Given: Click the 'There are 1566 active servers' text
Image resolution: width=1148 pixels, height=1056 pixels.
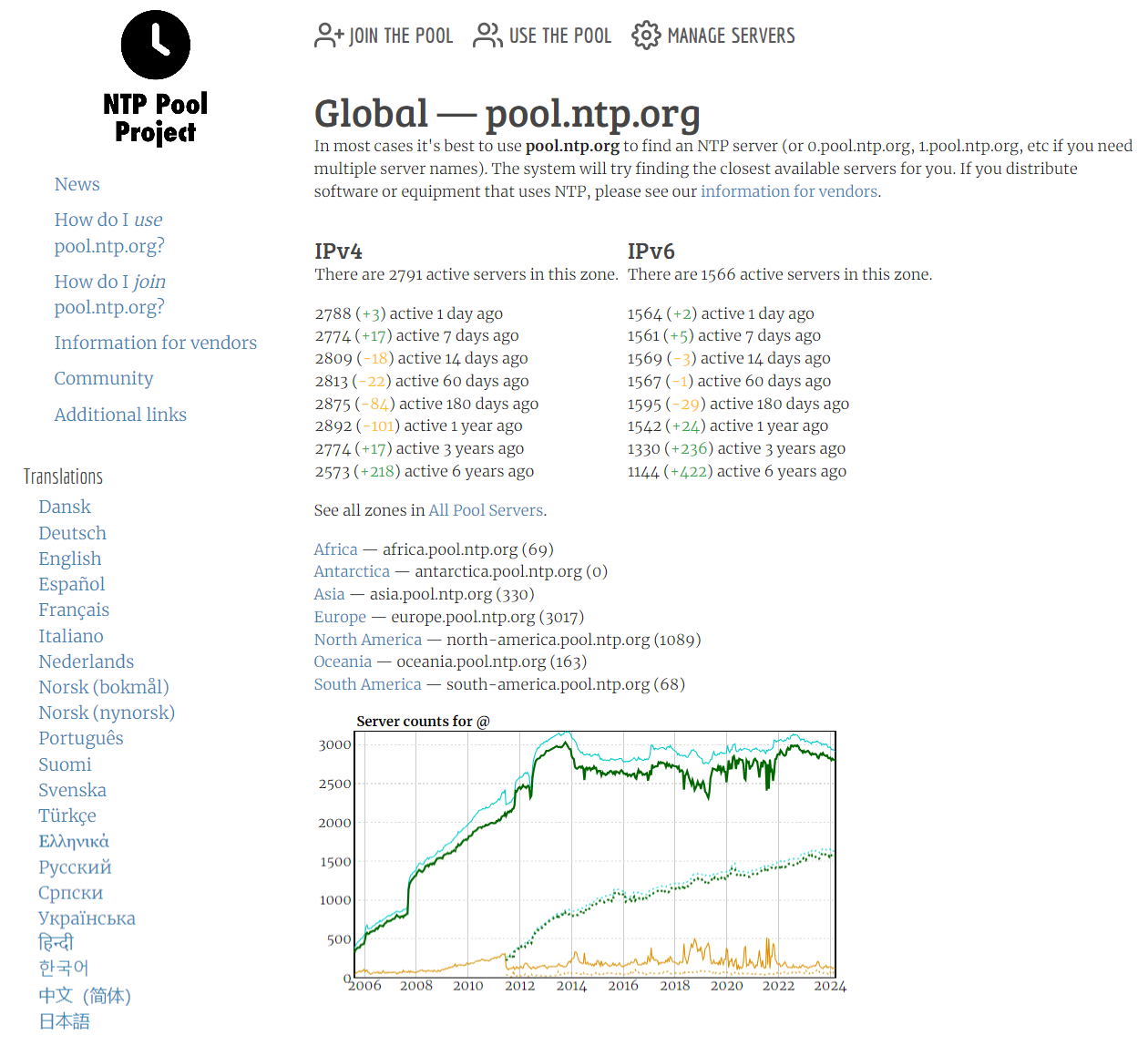Looking at the screenshot, I should (x=780, y=274).
